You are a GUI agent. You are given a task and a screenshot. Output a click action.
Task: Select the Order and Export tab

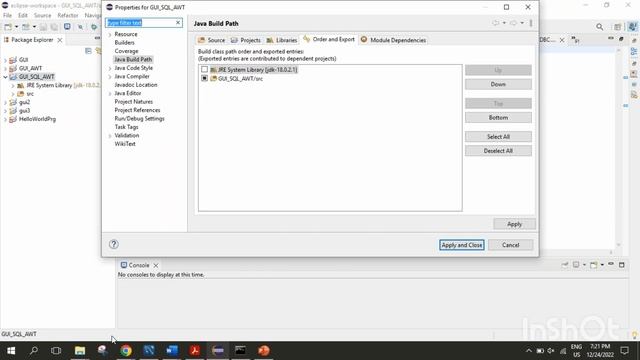(x=329, y=39)
